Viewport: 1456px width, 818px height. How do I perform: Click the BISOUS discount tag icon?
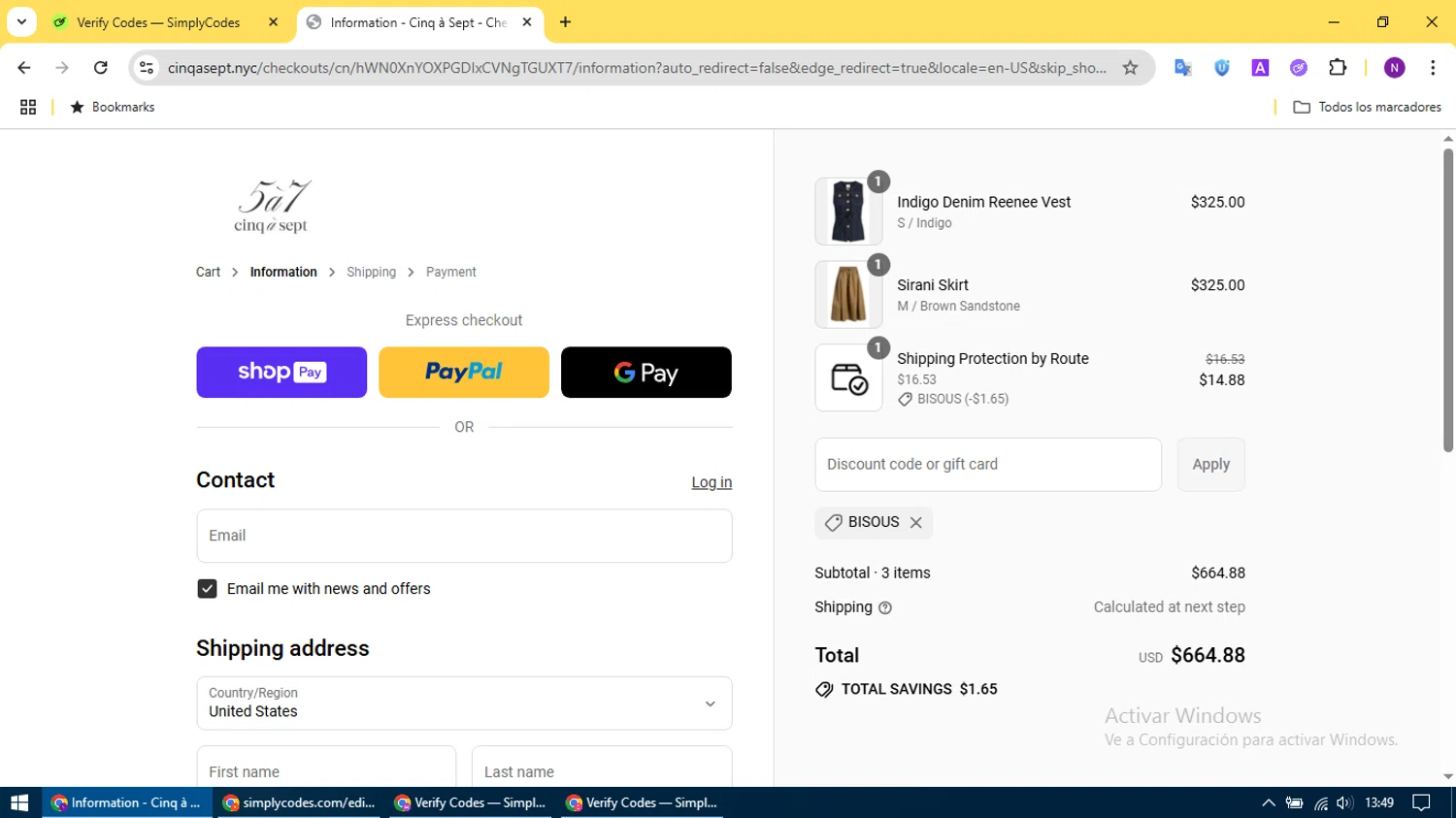point(833,523)
